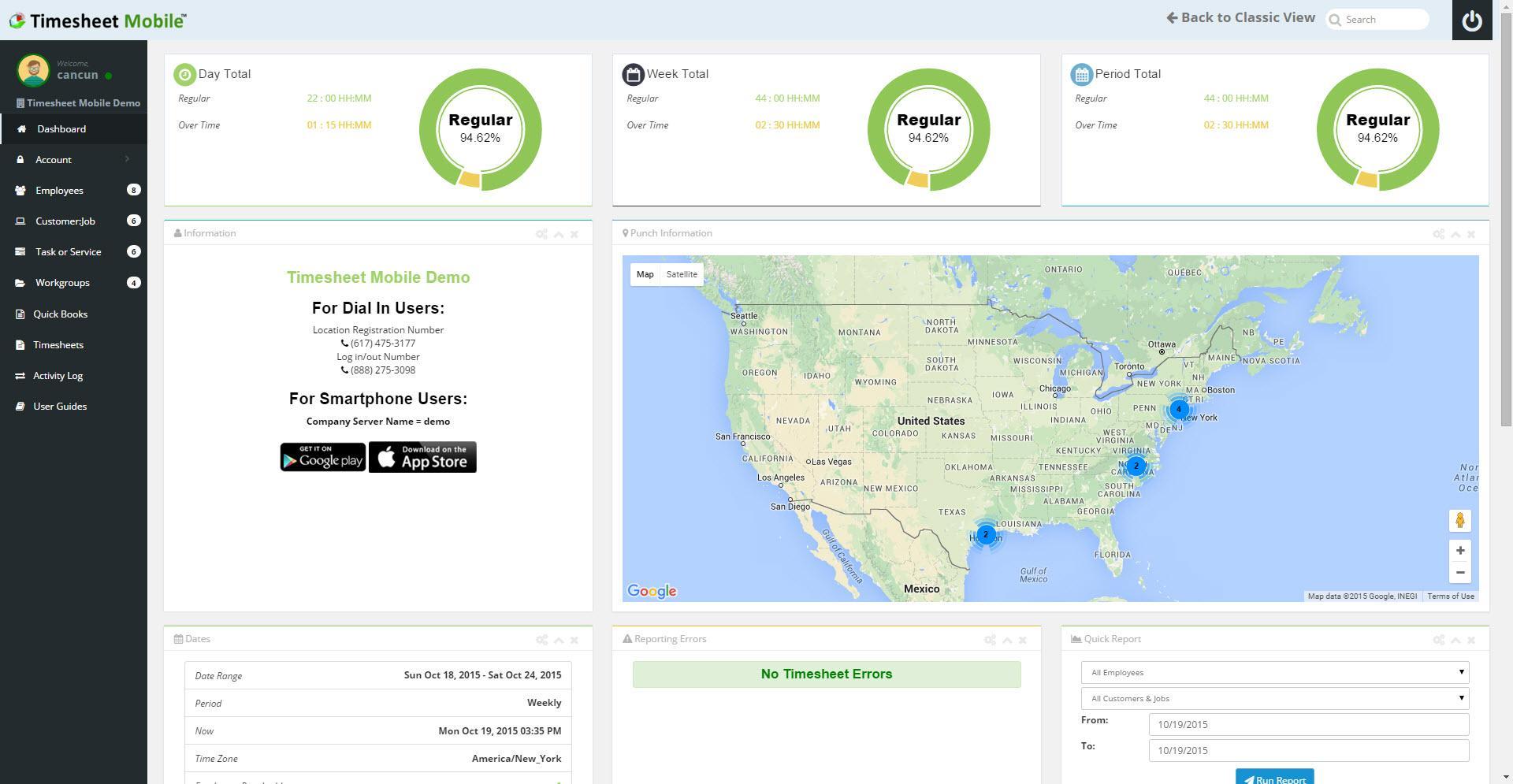The height and width of the screenshot is (784, 1513).
Task: Open Google Play store badge
Action: click(323, 457)
